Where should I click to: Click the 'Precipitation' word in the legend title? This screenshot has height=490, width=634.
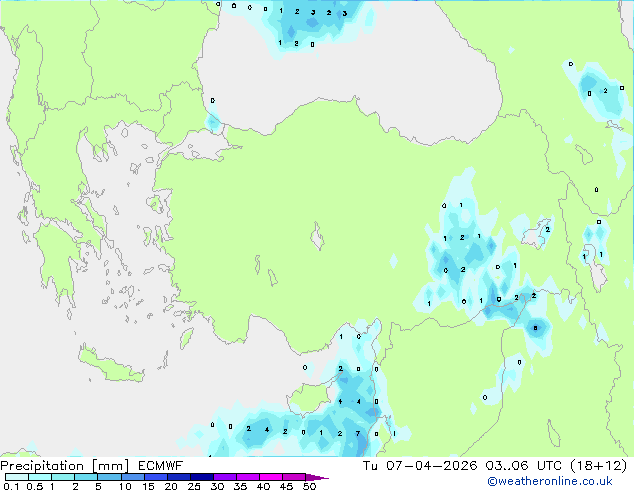click(42, 466)
